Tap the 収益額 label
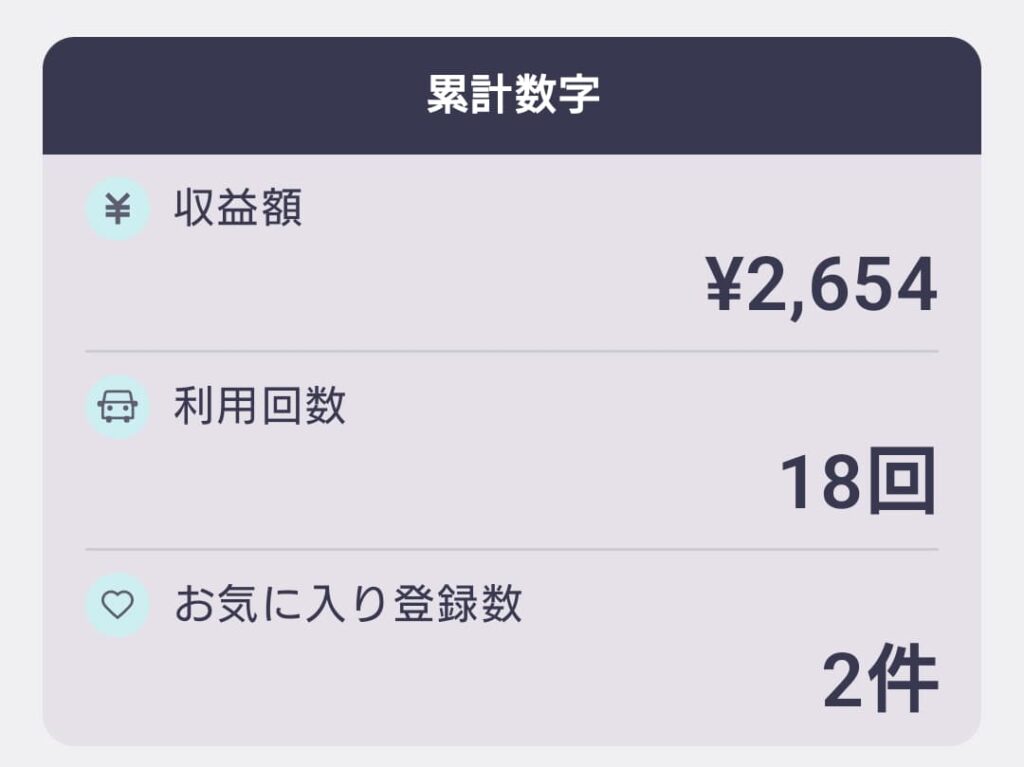The width and height of the screenshot is (1024, 767). 238,209
